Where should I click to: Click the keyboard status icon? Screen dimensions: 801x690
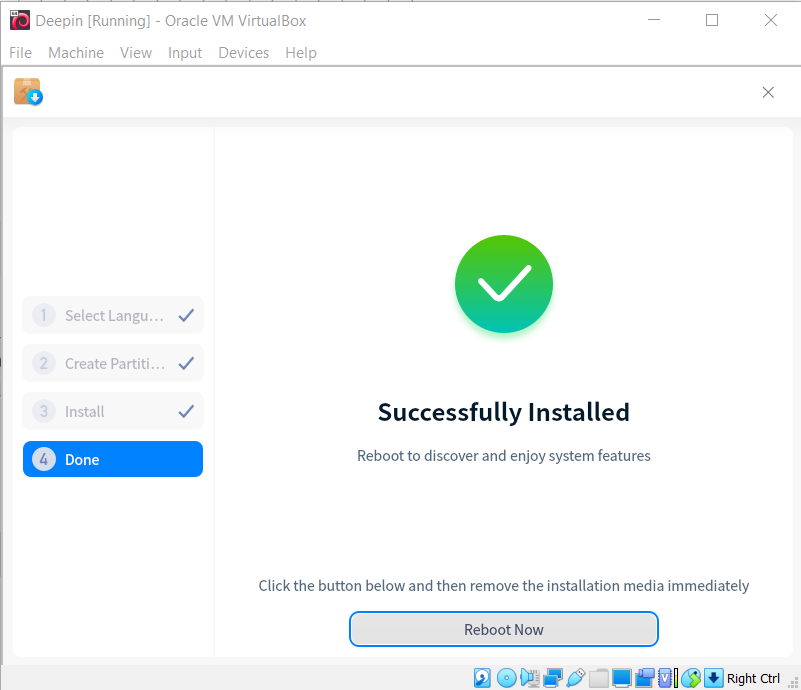tap(713, 678)
